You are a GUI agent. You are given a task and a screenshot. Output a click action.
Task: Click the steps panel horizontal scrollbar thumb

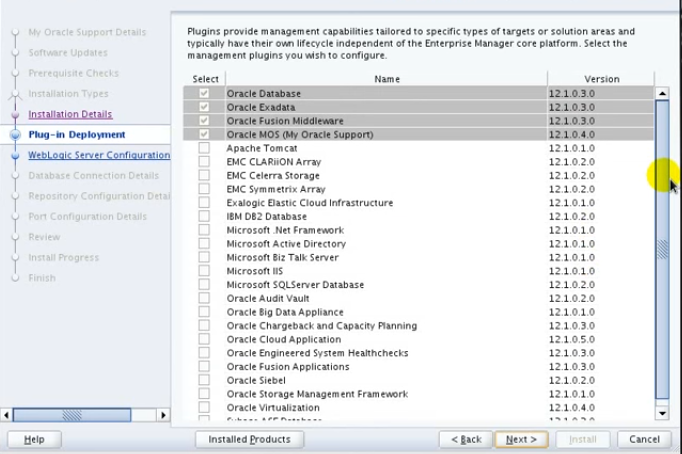tap(72, 415)
